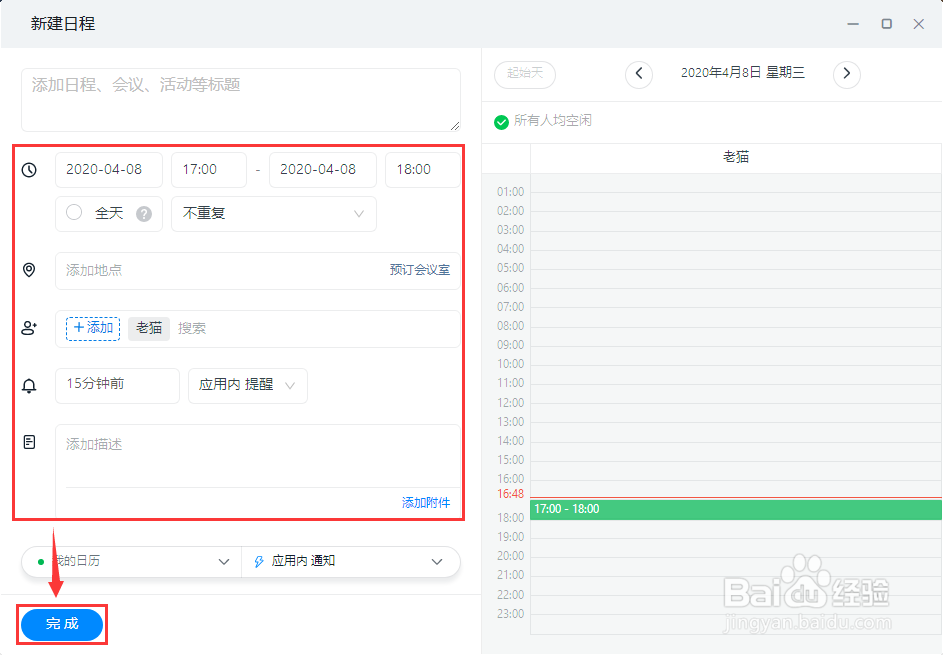Go to previous day arrow
943x655 pixels.
(x=639, y=74)
